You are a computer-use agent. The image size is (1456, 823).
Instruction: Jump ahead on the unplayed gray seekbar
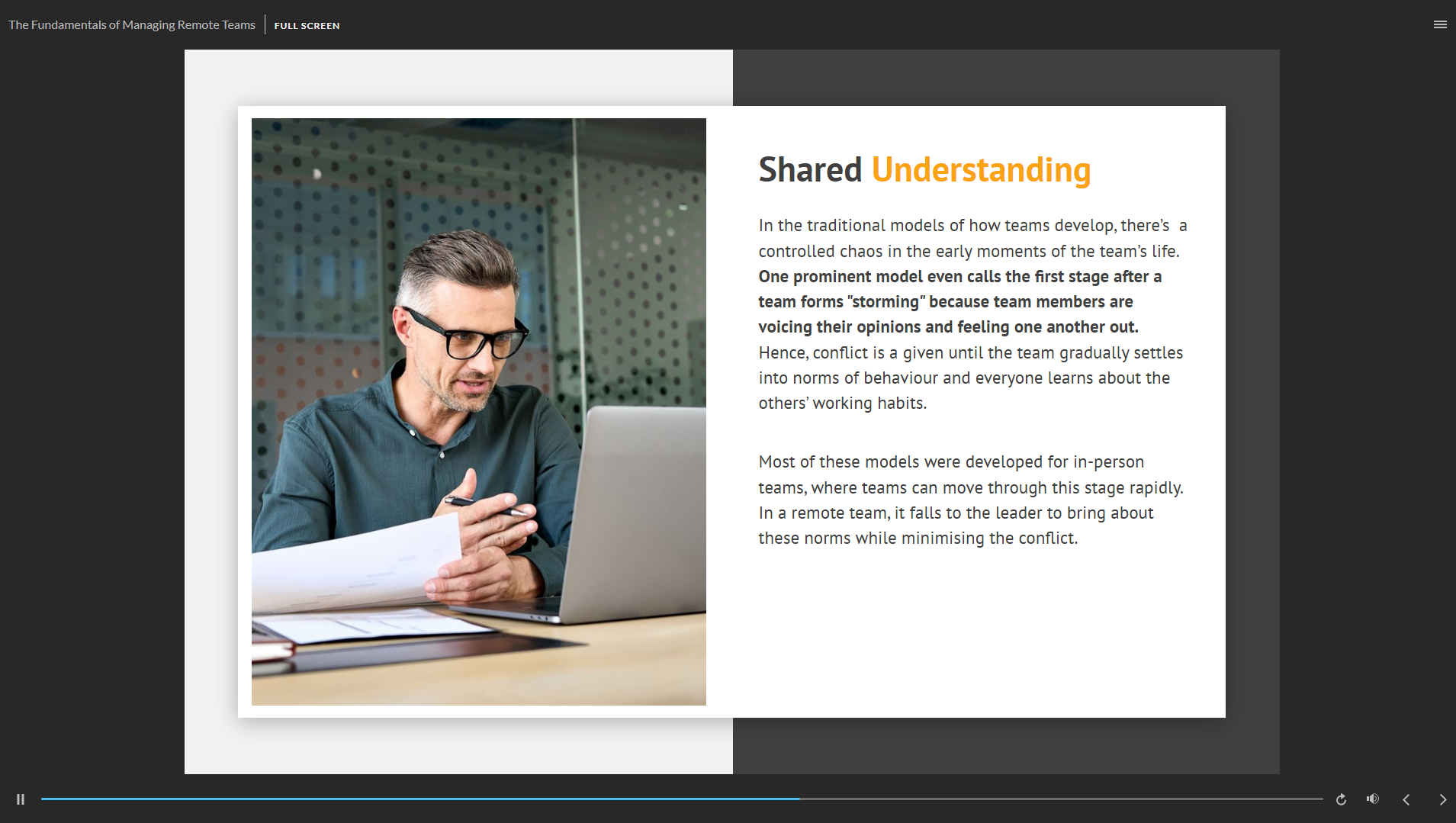1068,799
